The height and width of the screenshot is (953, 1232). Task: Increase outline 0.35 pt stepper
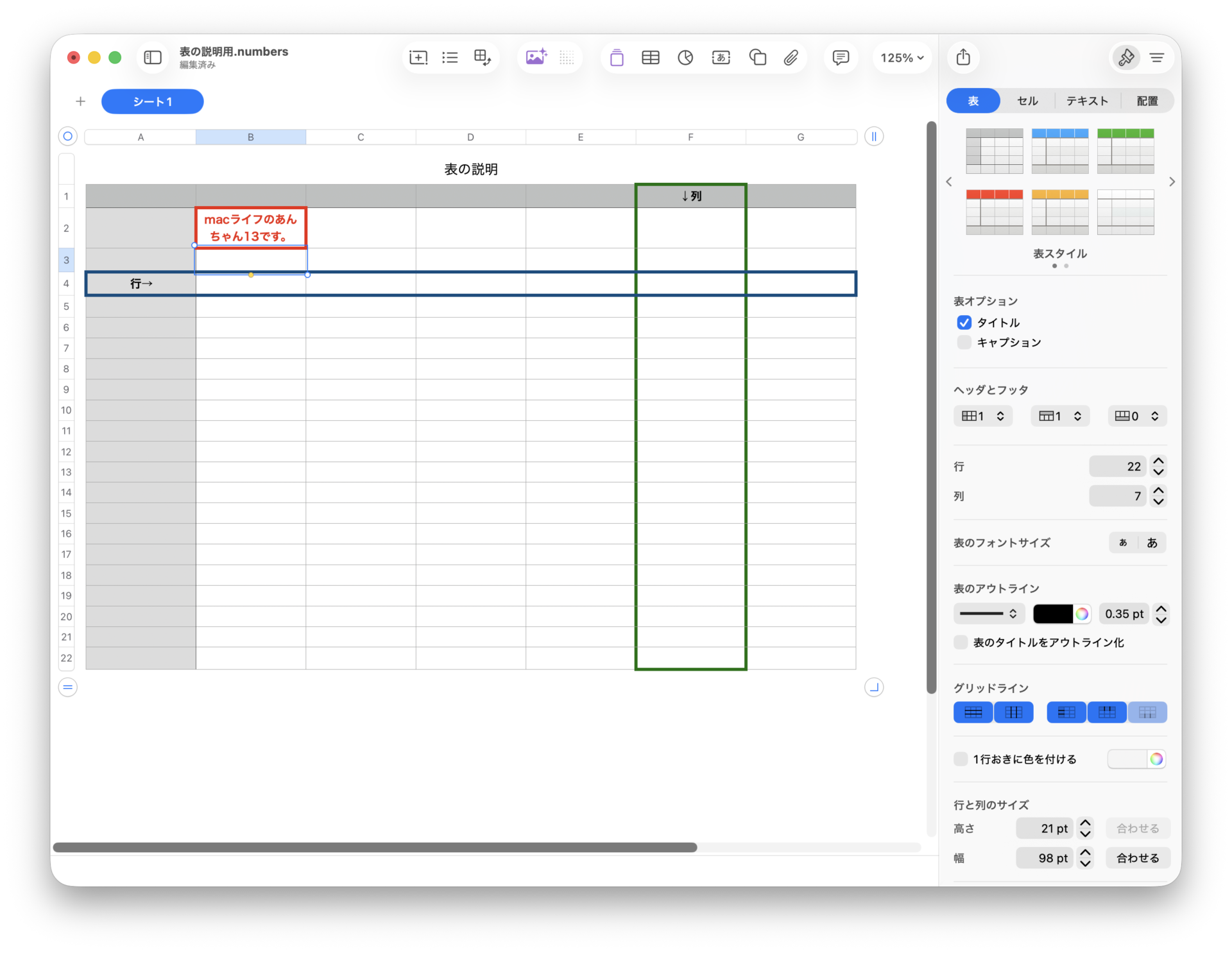[1161, 608]
